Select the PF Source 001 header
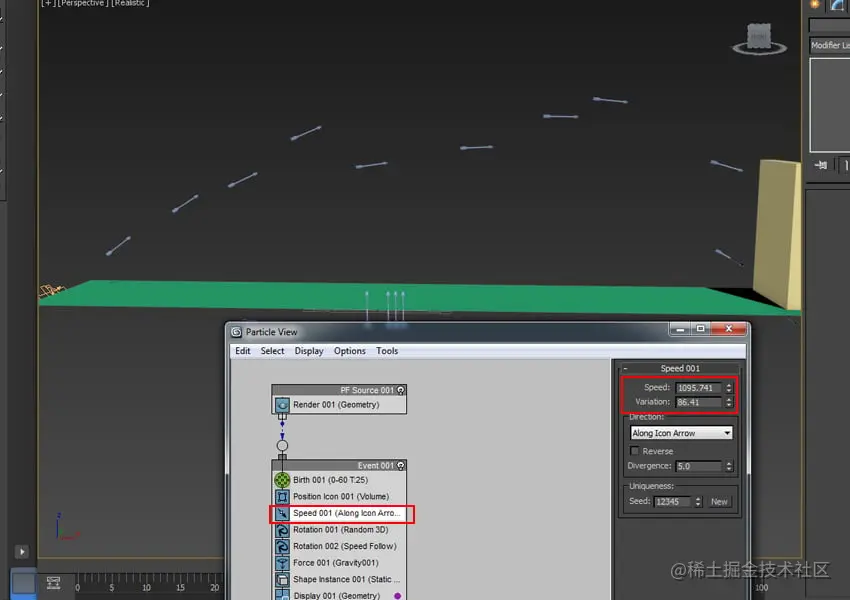Image resolution: width=850 pixels, height=600 pixels. click(339, 390)
